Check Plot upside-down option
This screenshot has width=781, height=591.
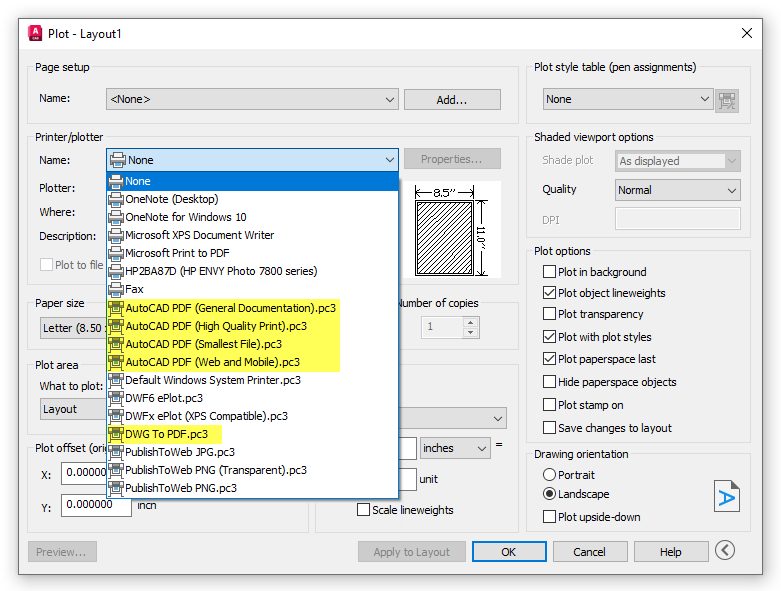pos(549,517)
